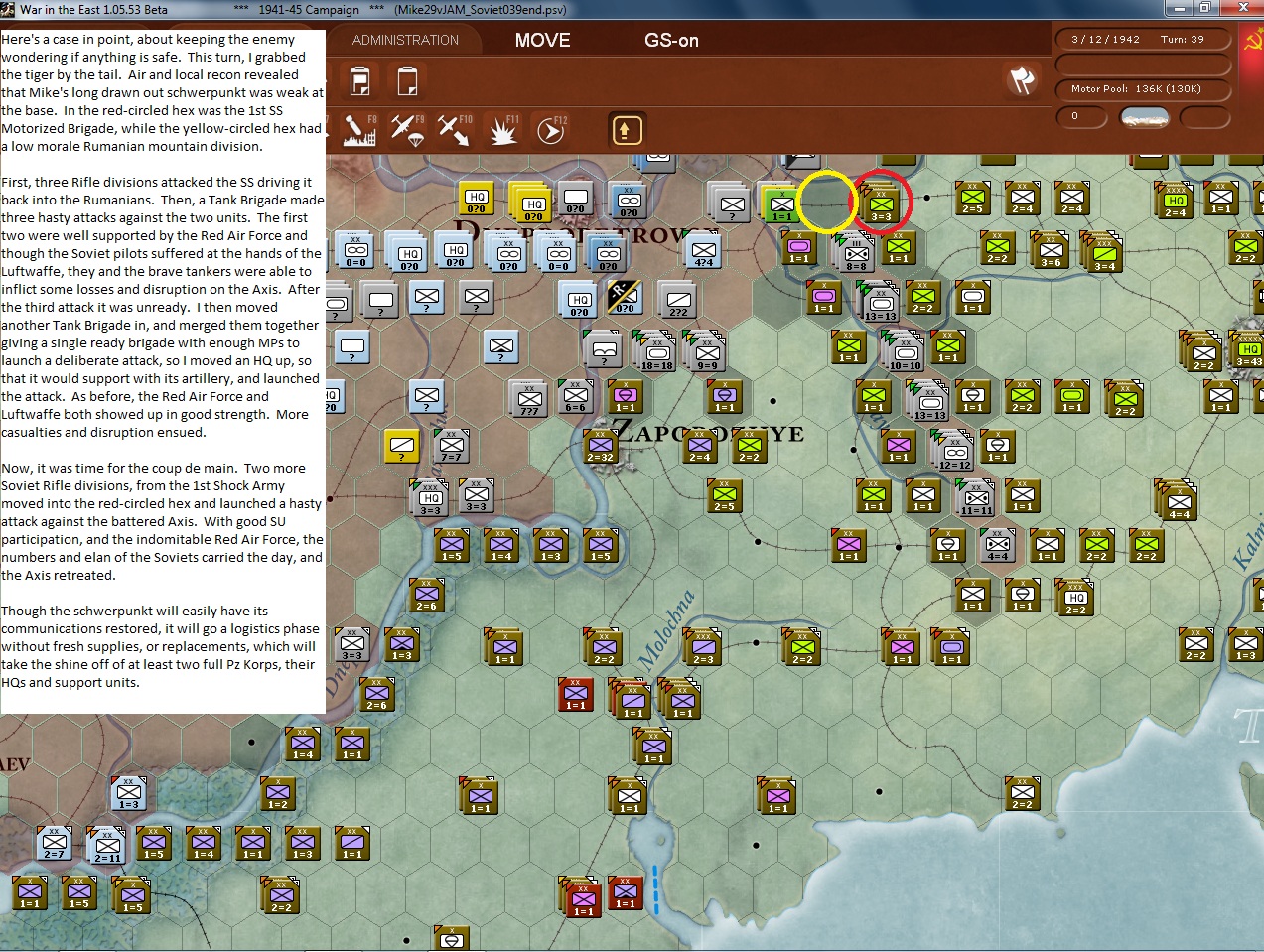Click the Turn: 39 indicator
Image resolution: width=1264 pixels, height=952 pixels.
click(x=1182, y=40)
